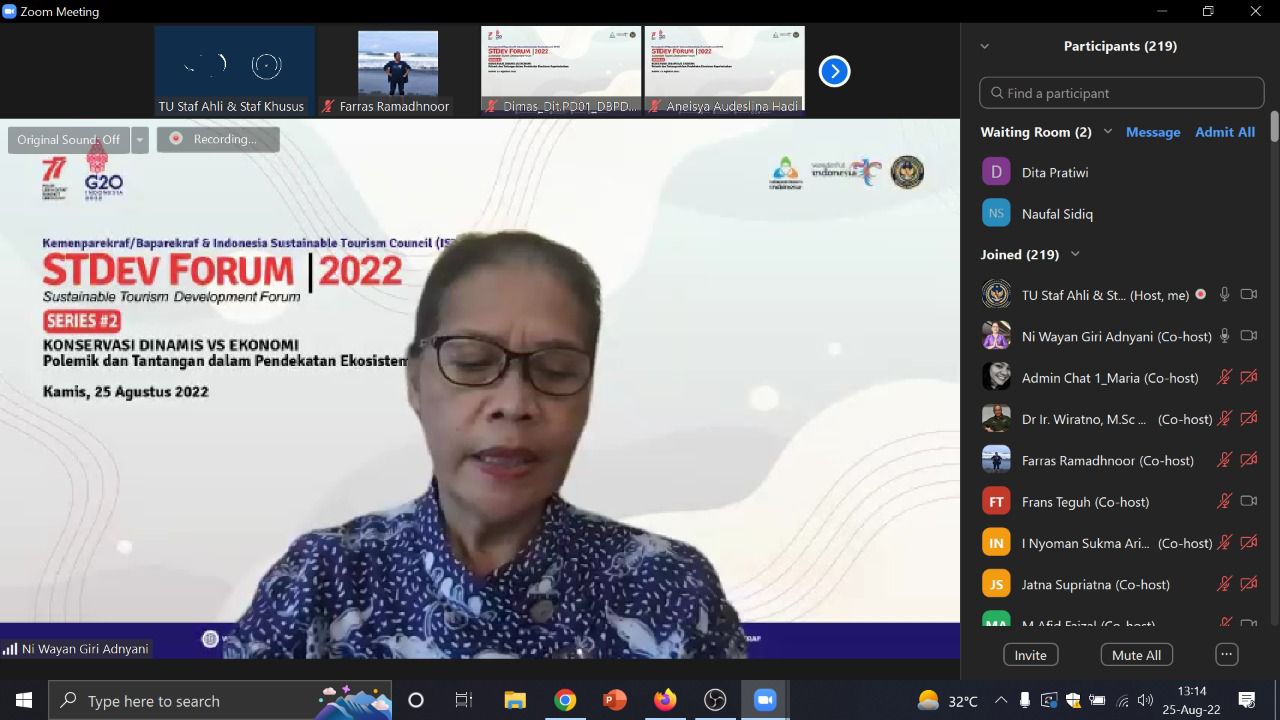Click video camera icon for TU Staf Ahli host
This screenshot has width=1280, height=720.
coord(1248,295)
